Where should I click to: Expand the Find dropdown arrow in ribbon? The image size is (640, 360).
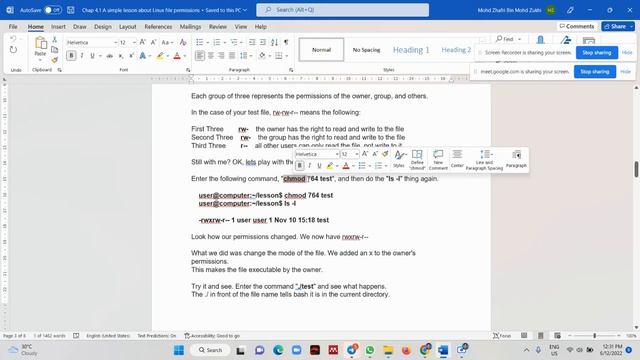pos(520,39)
